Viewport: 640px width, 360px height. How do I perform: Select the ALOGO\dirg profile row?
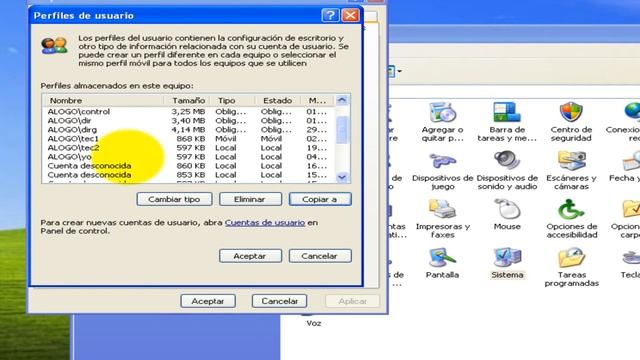(188, 129)
